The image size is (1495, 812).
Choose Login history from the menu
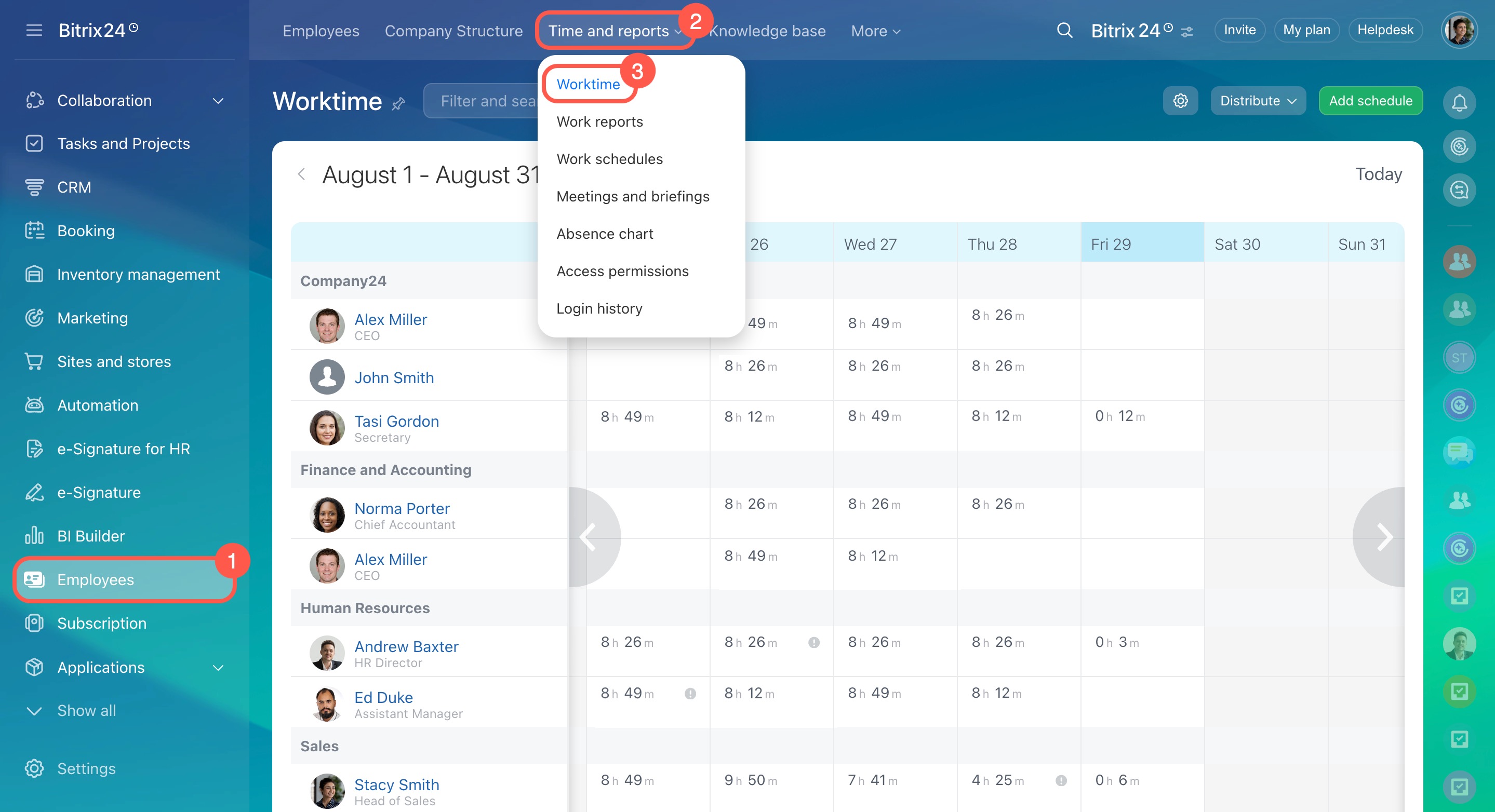tap(599, 308)
